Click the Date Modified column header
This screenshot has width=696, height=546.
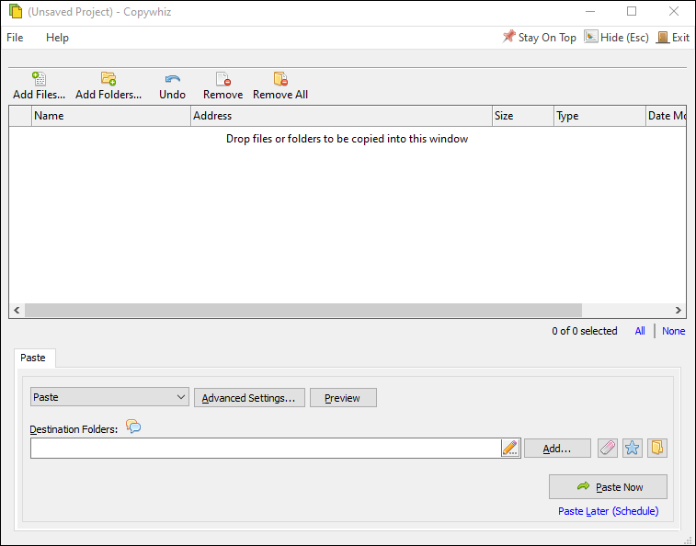pos(666,116)
